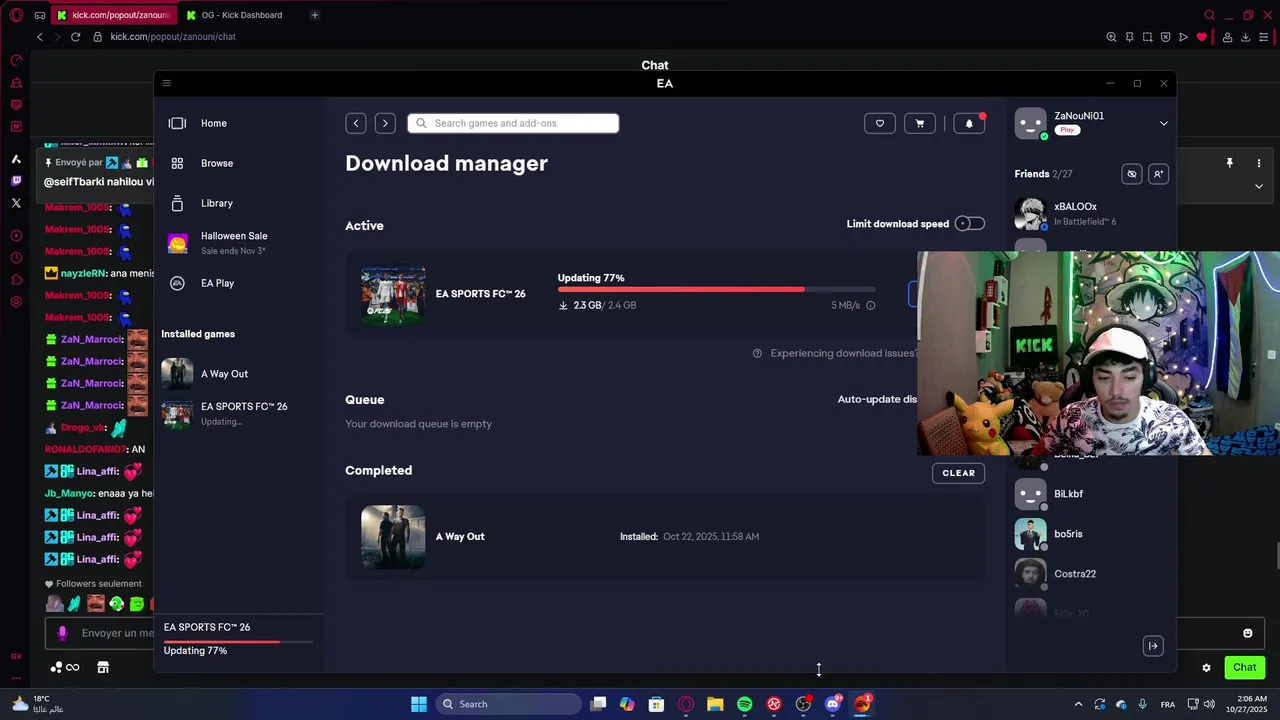Click the ZaNouNi01 profile avatar
The width and height of the screenshot is (1280, 720).
tap(1030, 123)
